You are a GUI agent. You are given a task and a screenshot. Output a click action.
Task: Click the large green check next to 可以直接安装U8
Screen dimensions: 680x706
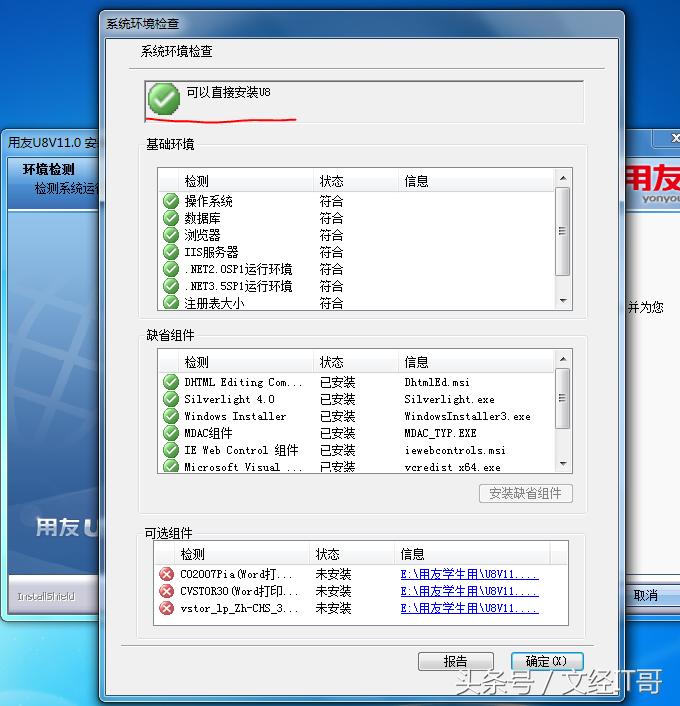[x=164, y=99]
